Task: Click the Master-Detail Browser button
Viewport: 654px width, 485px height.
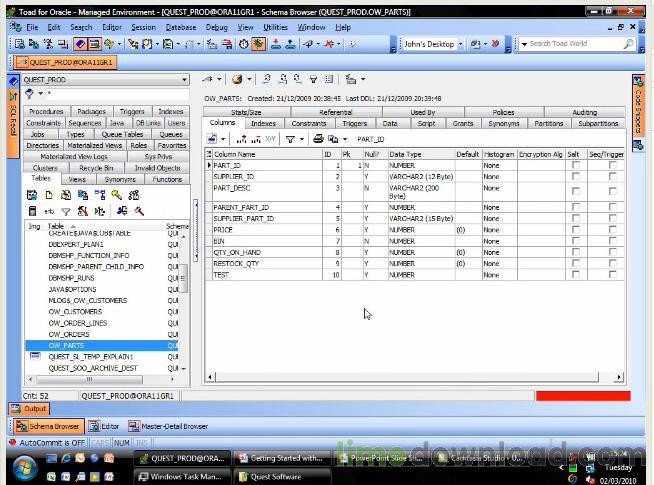Action: click(168, 427)
